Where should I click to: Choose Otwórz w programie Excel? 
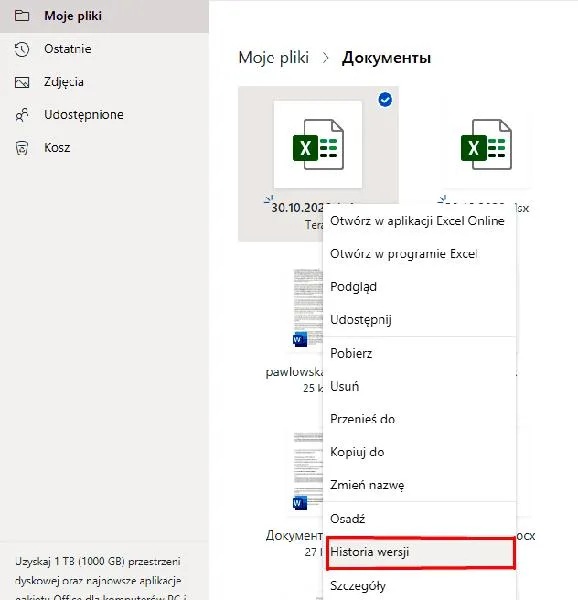419,254
